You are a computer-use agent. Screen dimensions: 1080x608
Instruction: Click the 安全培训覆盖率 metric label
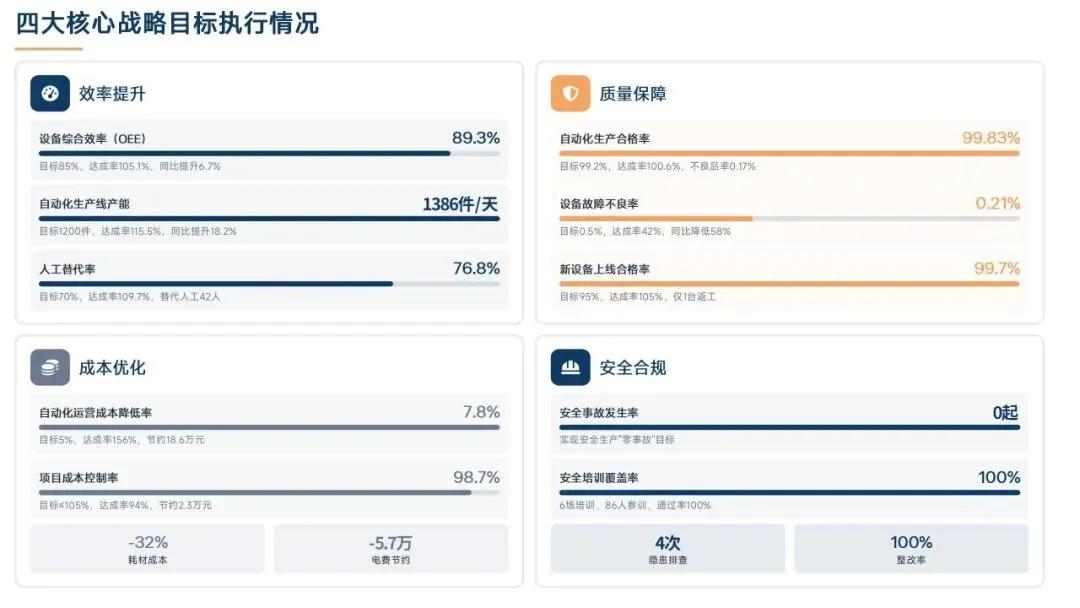pyautogui.click(x=599, y=478)
